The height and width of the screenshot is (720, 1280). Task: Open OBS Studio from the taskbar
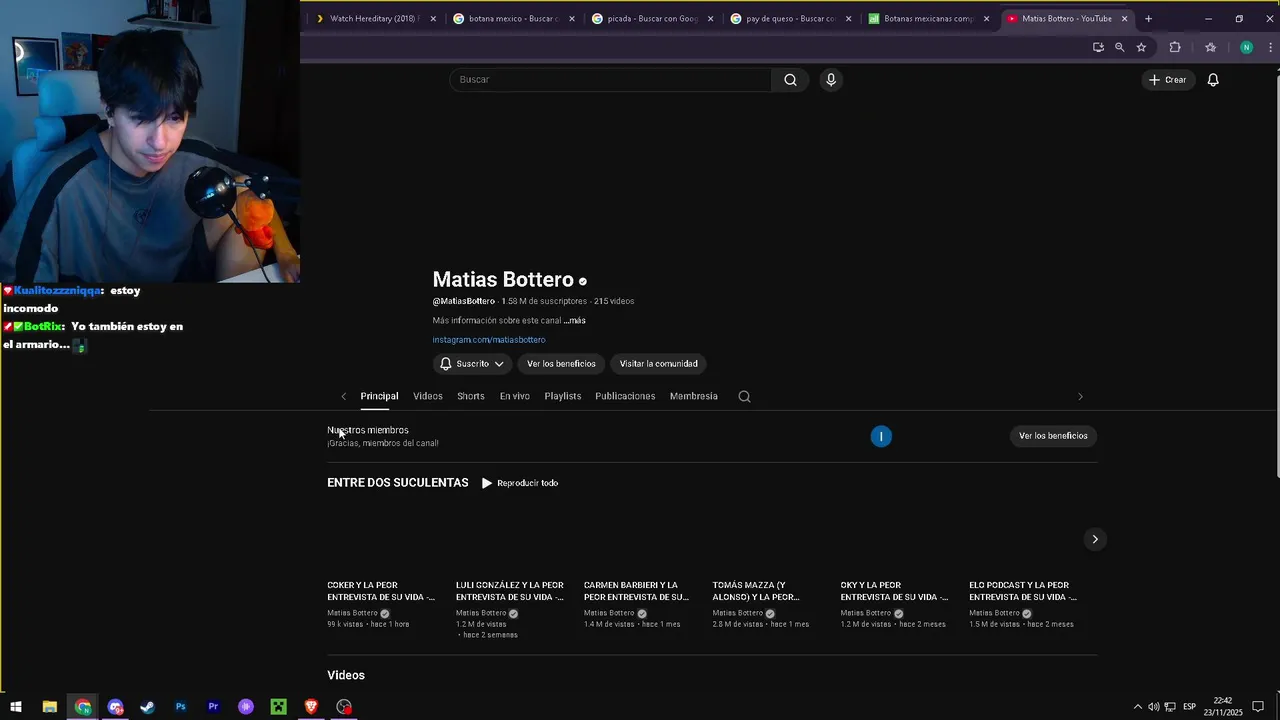(344, 707)
